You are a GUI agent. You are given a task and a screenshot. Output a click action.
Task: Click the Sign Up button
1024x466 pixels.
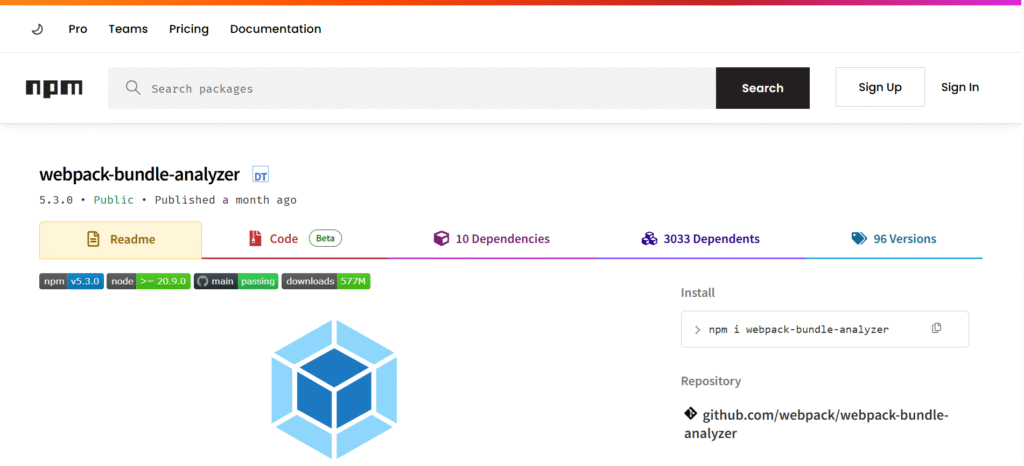point(880,87)
